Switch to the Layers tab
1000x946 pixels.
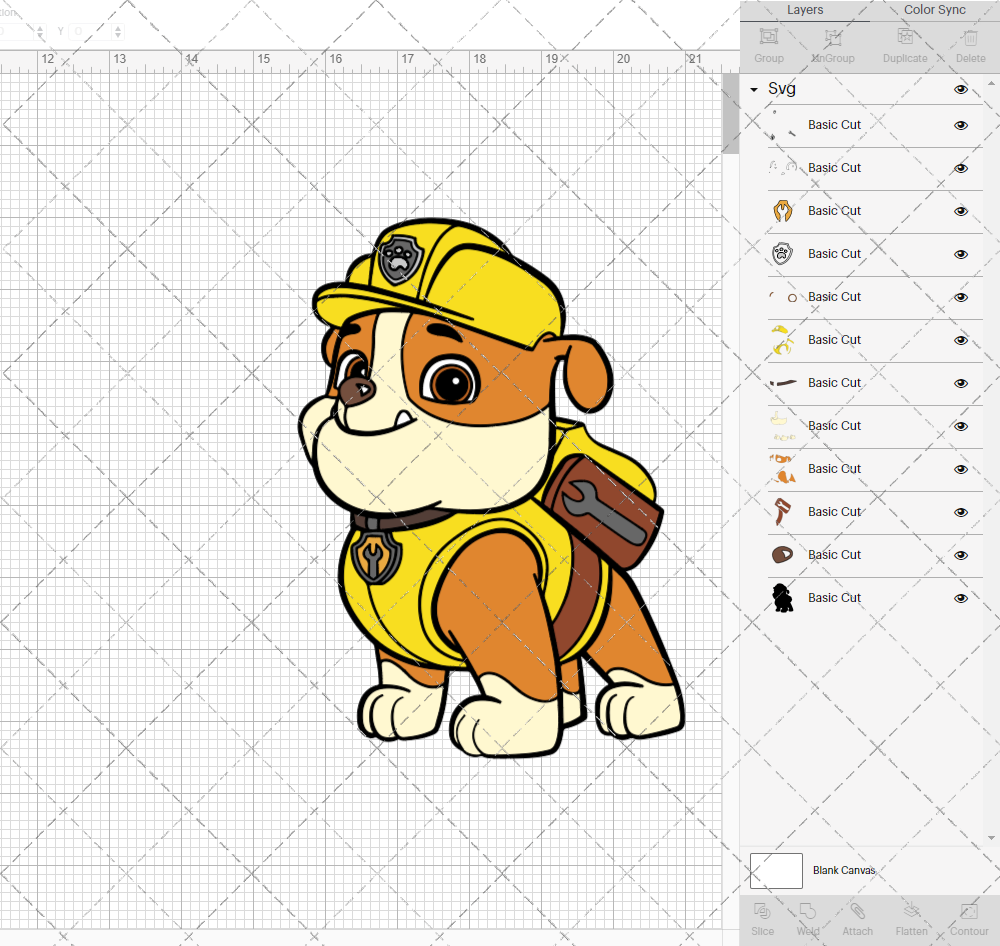805,10
